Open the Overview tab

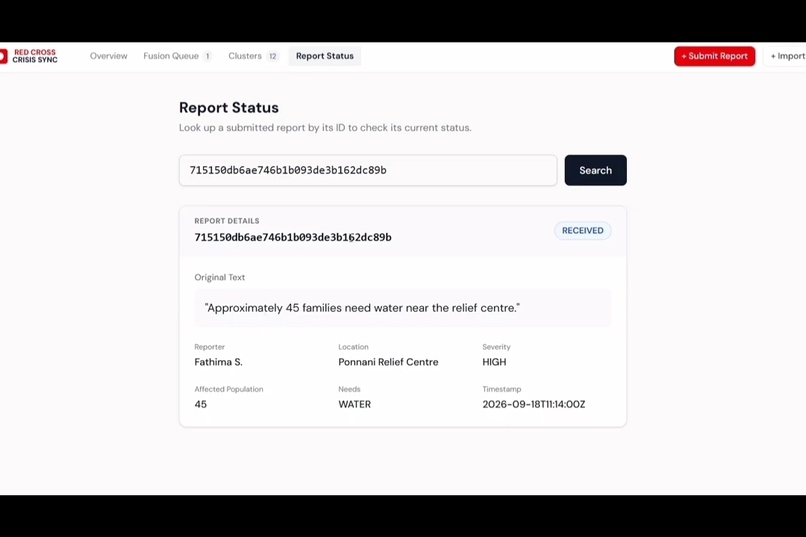108,56
